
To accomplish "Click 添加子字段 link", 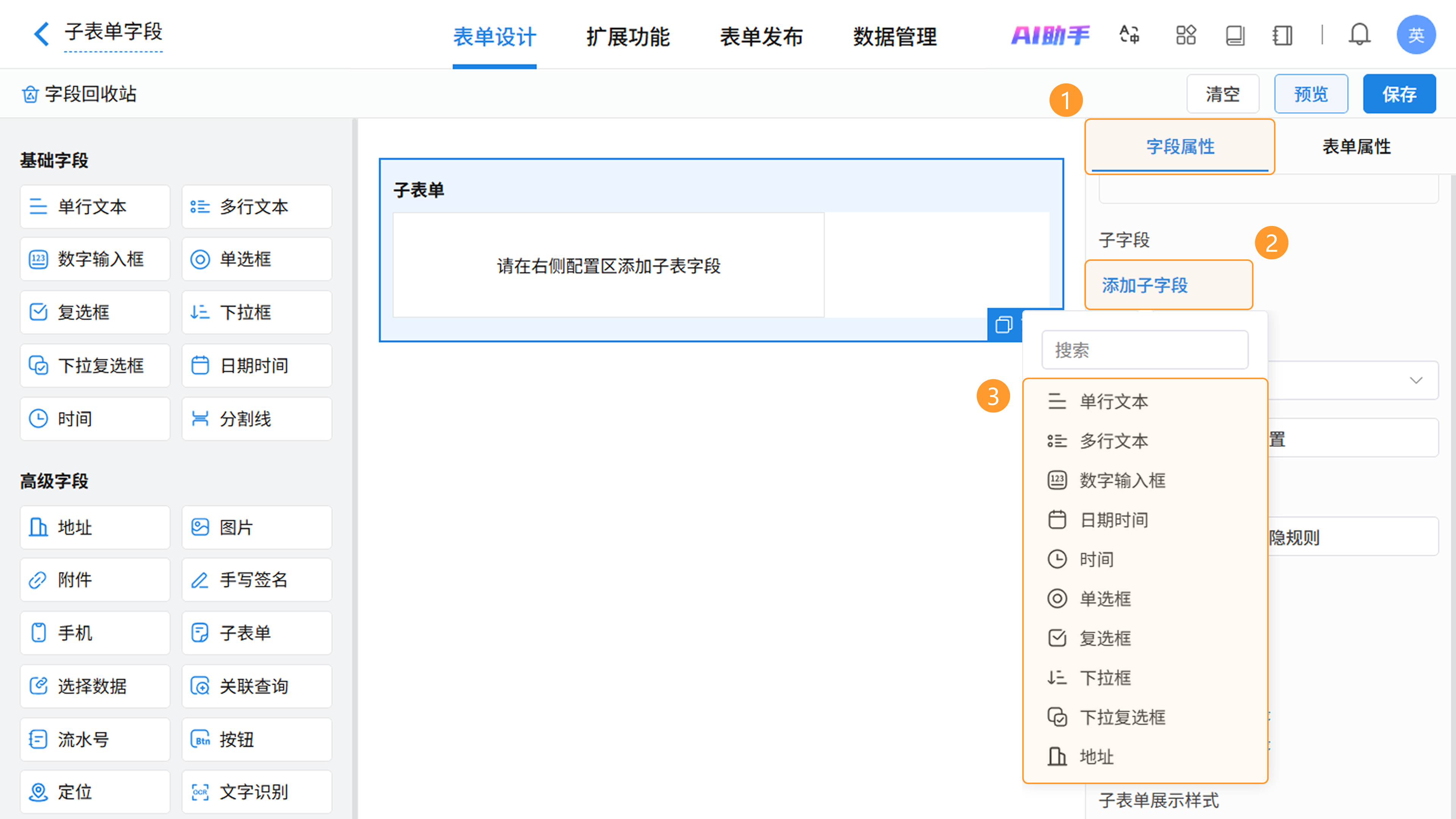I will tap(1145, 286).
